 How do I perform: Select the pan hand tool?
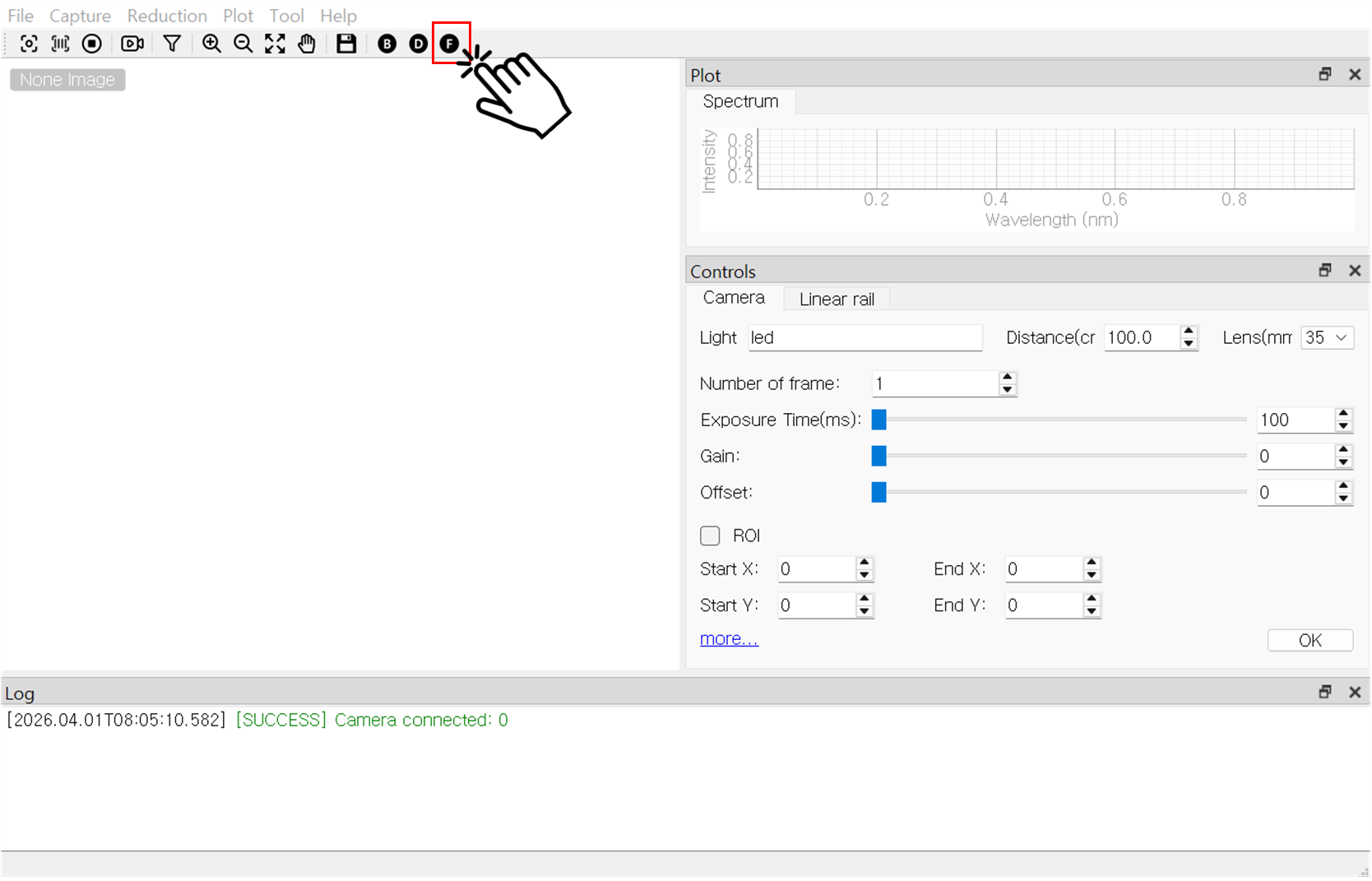tap(307, 44)
